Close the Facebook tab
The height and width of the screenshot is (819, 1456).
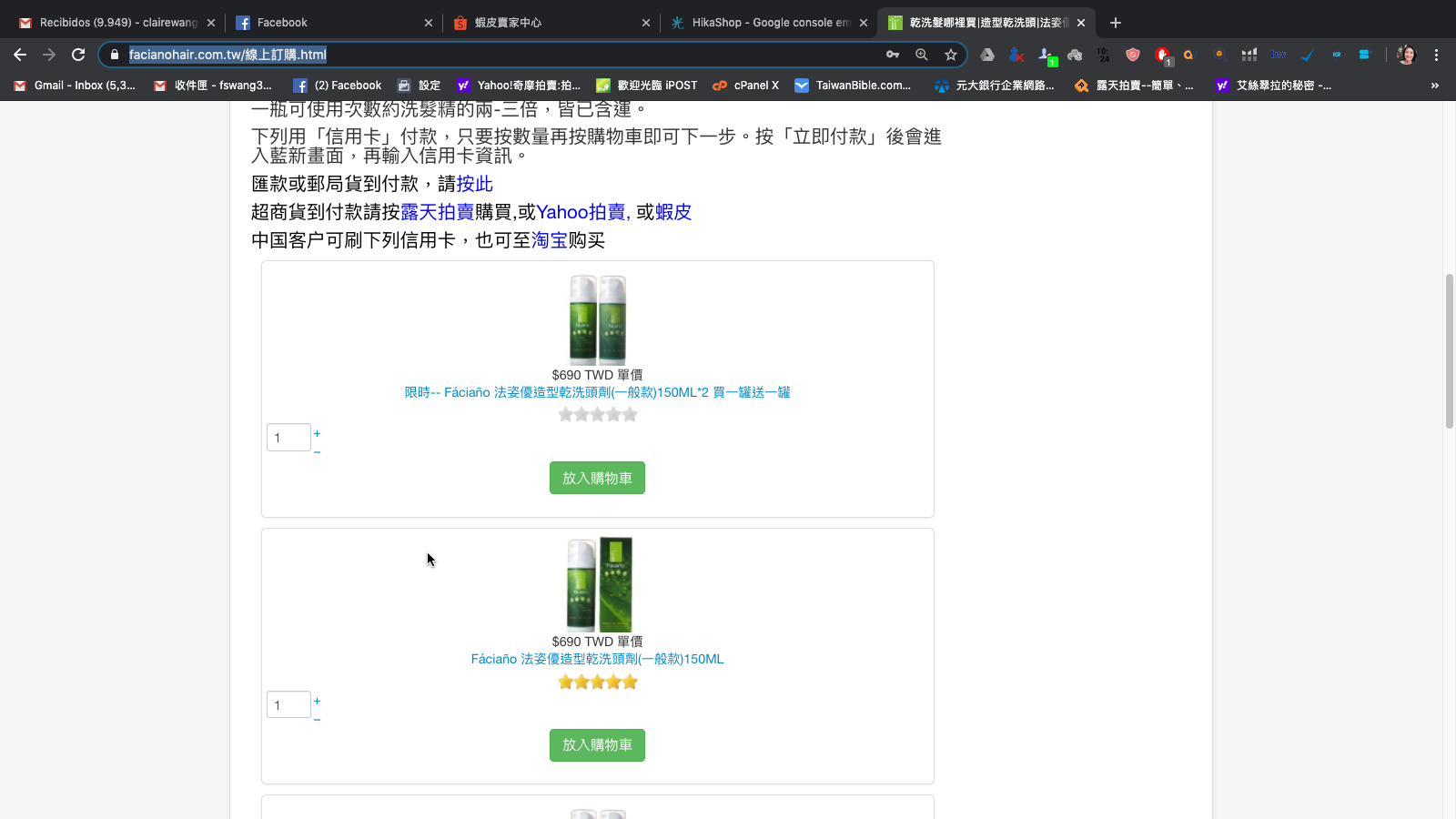[429, 23]
